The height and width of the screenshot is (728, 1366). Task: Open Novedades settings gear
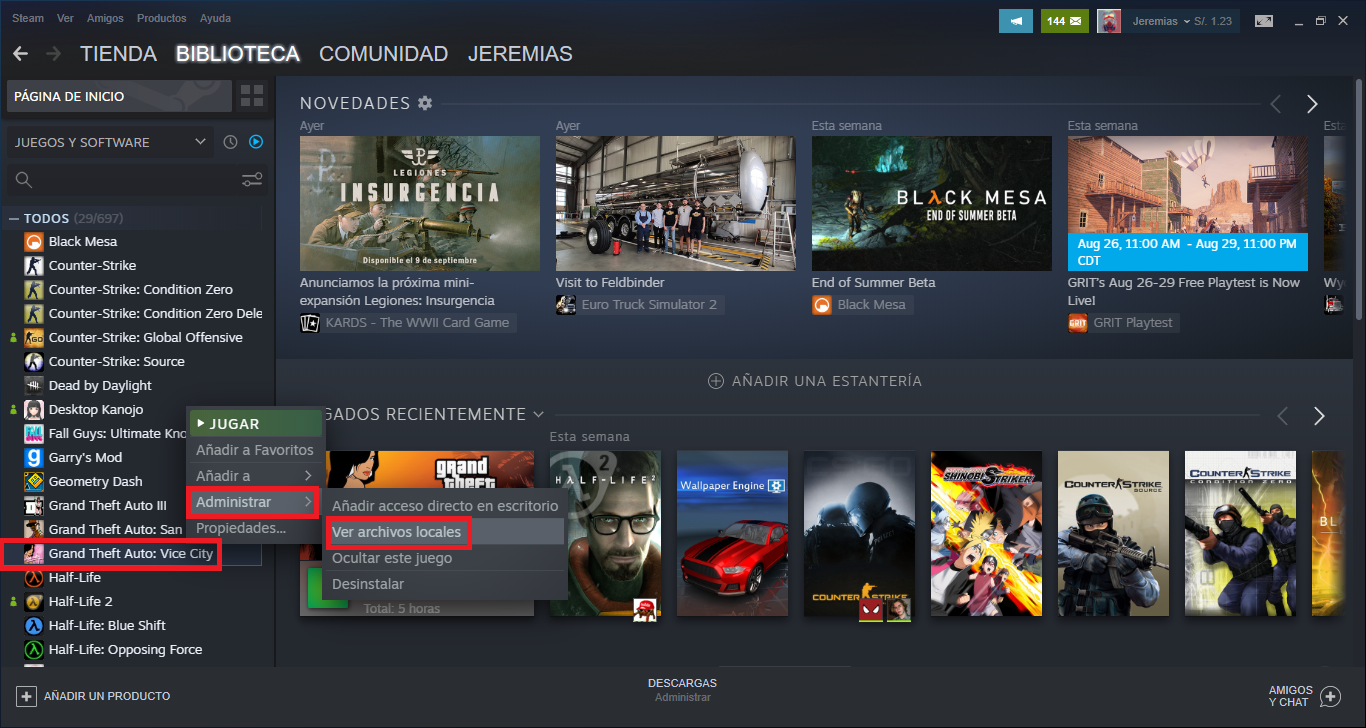[425, 103]
